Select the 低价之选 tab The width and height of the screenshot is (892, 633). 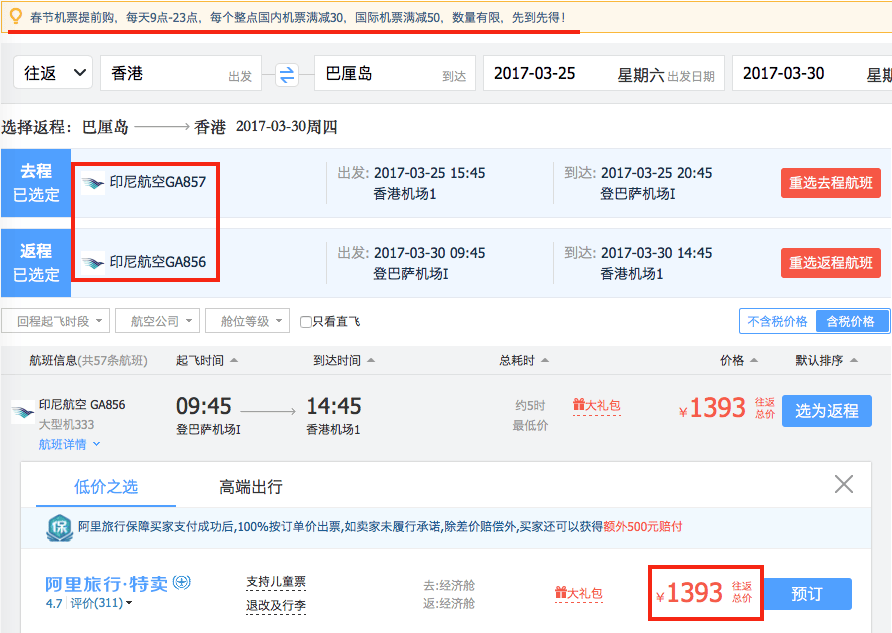[106, 487]
